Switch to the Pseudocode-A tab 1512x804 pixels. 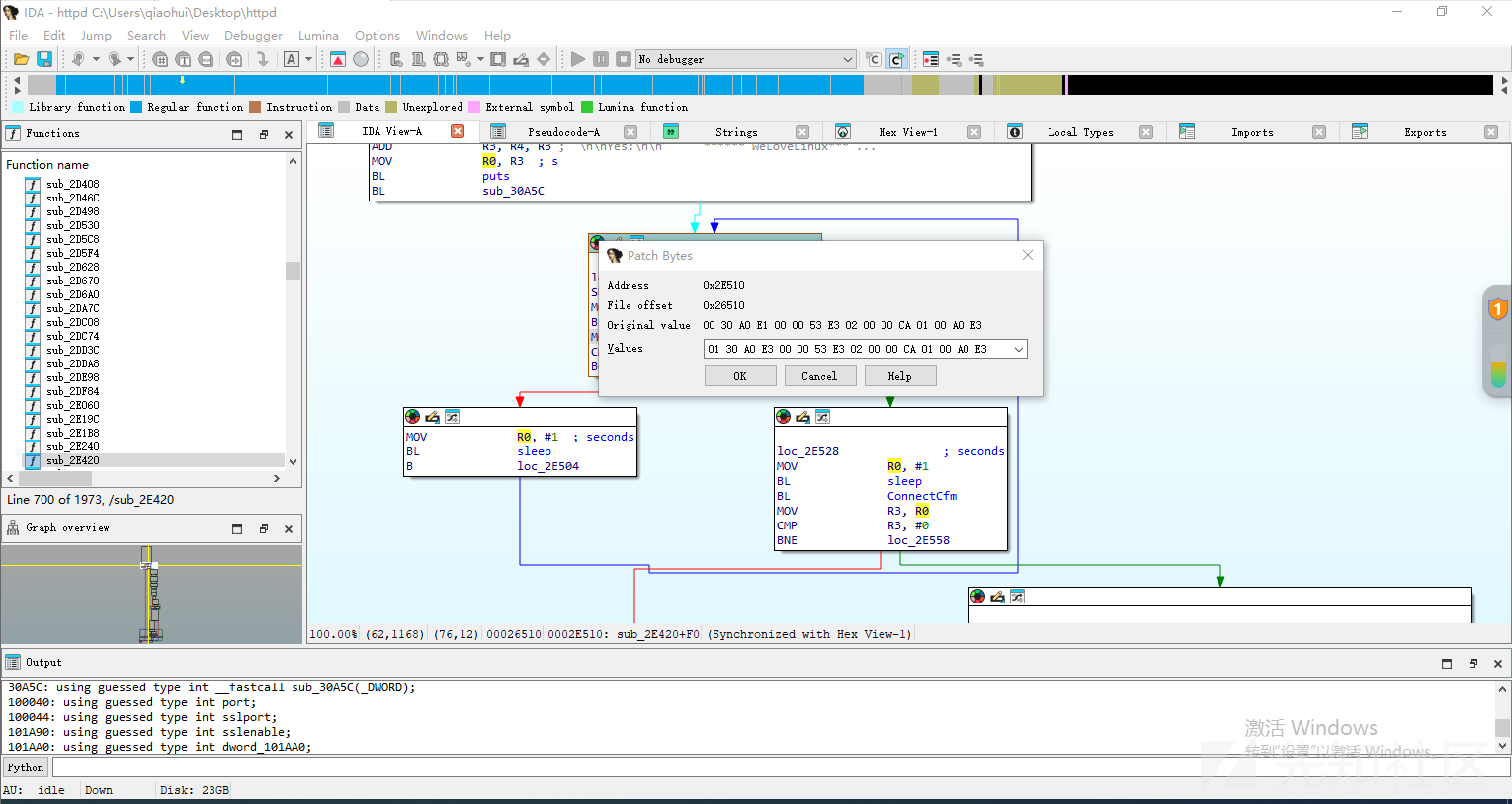(563, 132)
